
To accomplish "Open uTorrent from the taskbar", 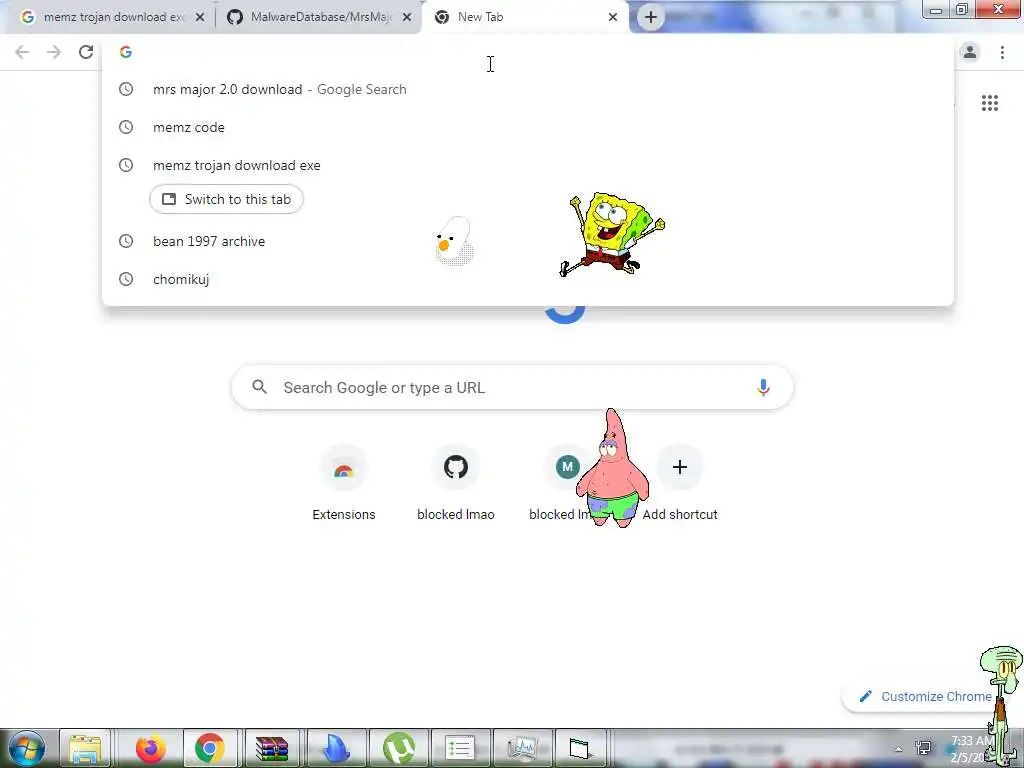I will coord(398,748).
